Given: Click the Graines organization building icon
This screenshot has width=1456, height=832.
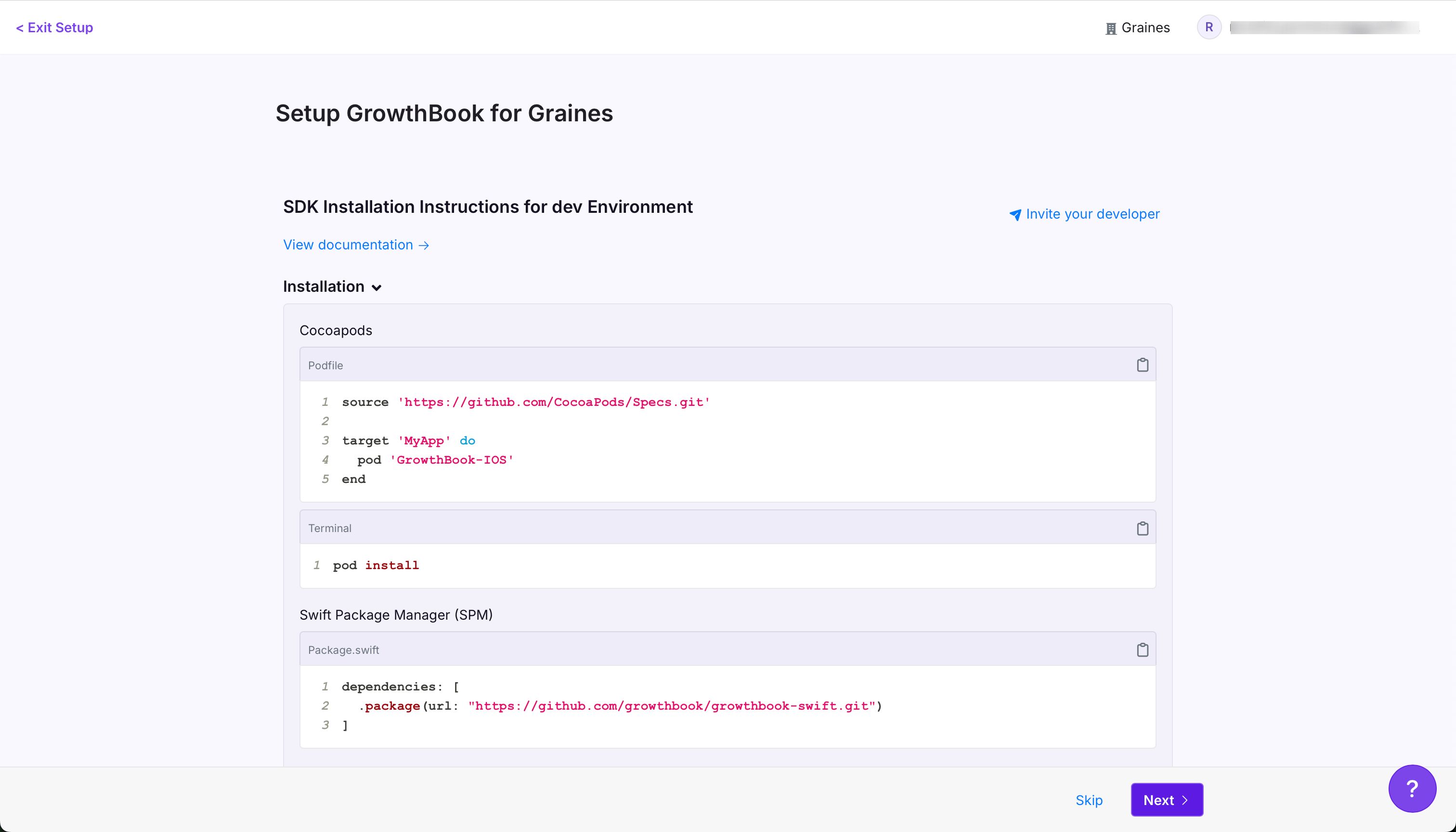Looking at the screenshot, I should pos(1111,28).
